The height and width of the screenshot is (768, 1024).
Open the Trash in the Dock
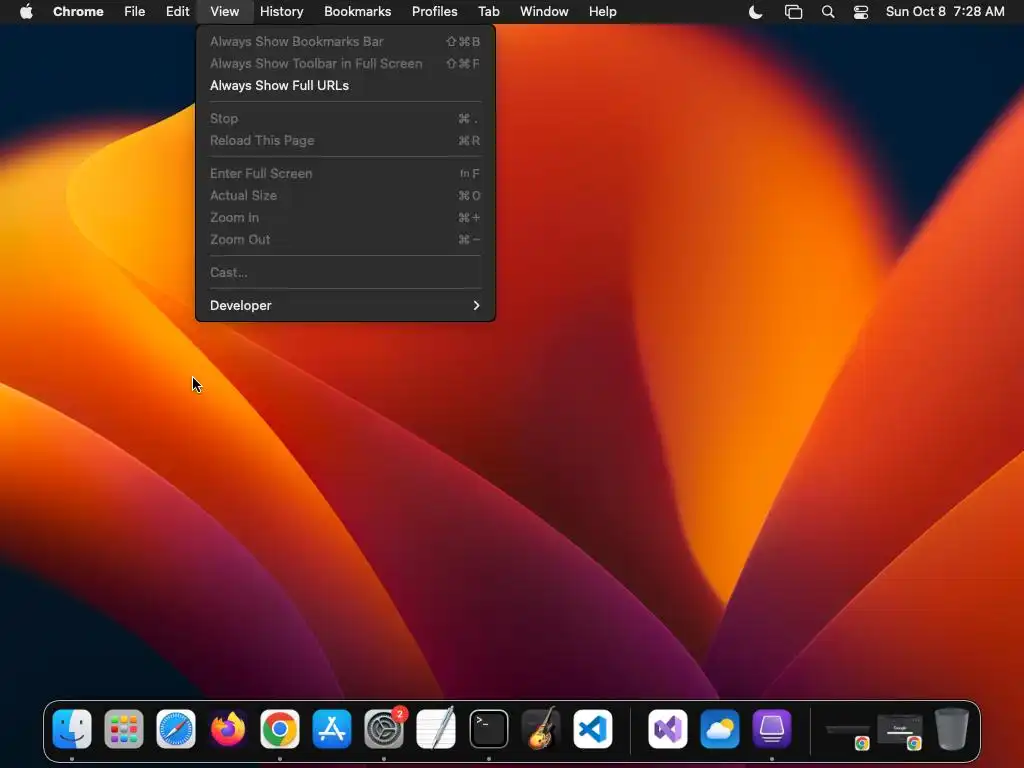(x=952, y=729)
